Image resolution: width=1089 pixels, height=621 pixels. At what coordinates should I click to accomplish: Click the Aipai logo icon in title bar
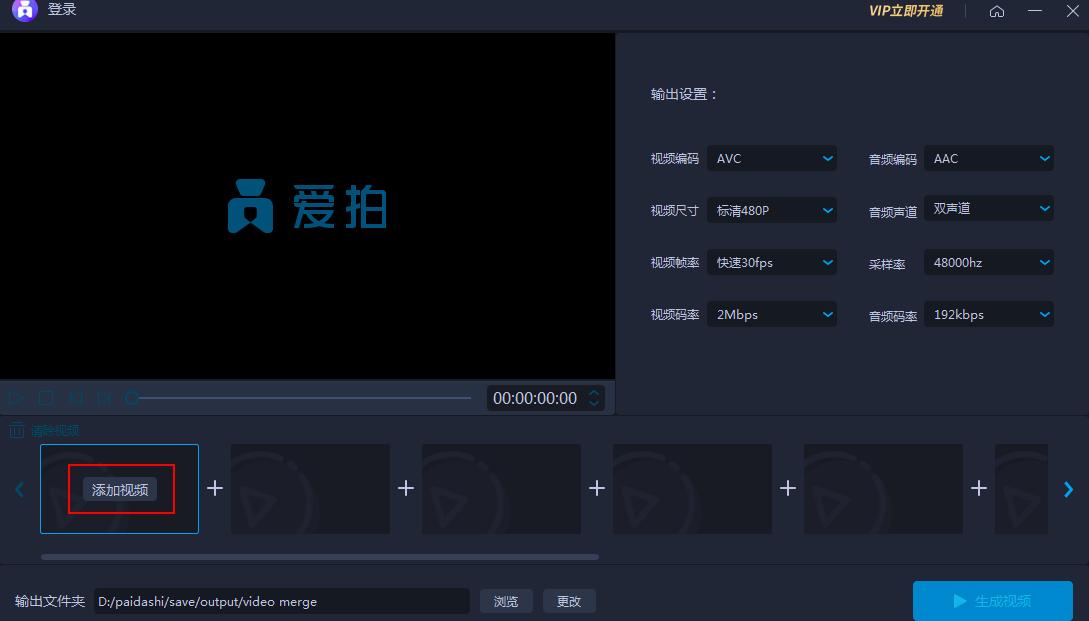tap(24, 11)
